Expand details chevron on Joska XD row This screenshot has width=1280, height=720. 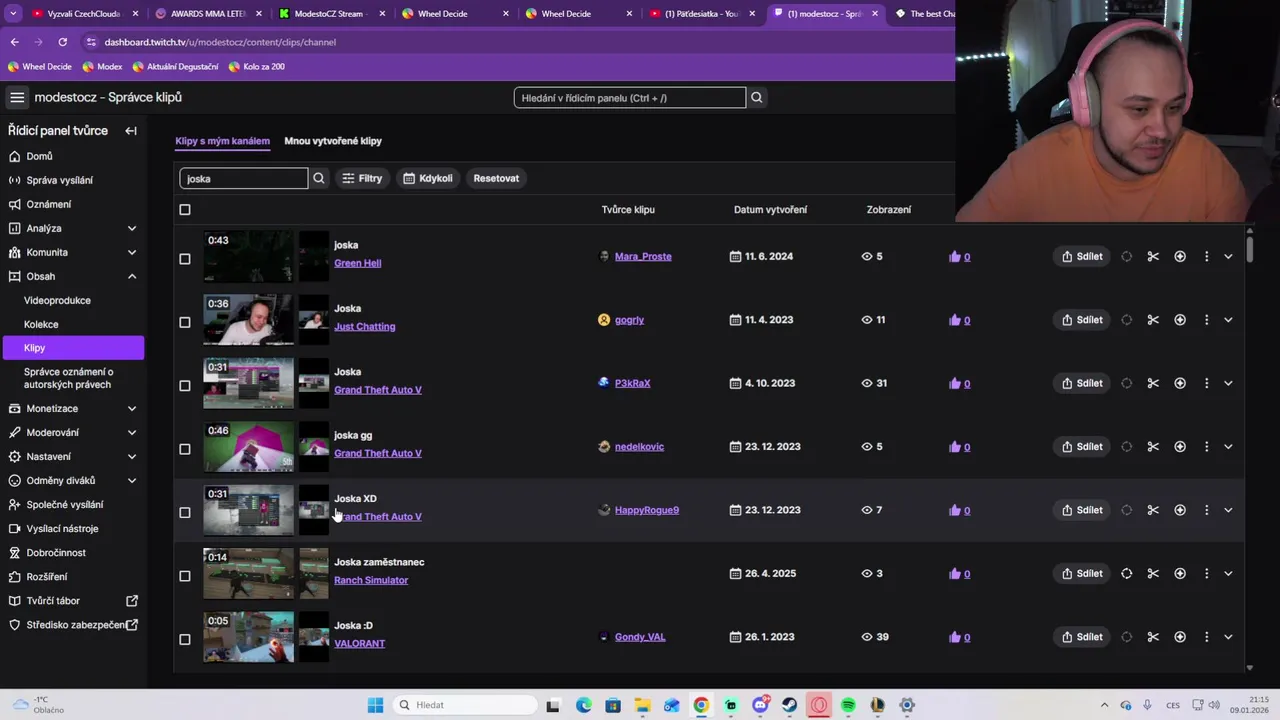[1228, 510]
